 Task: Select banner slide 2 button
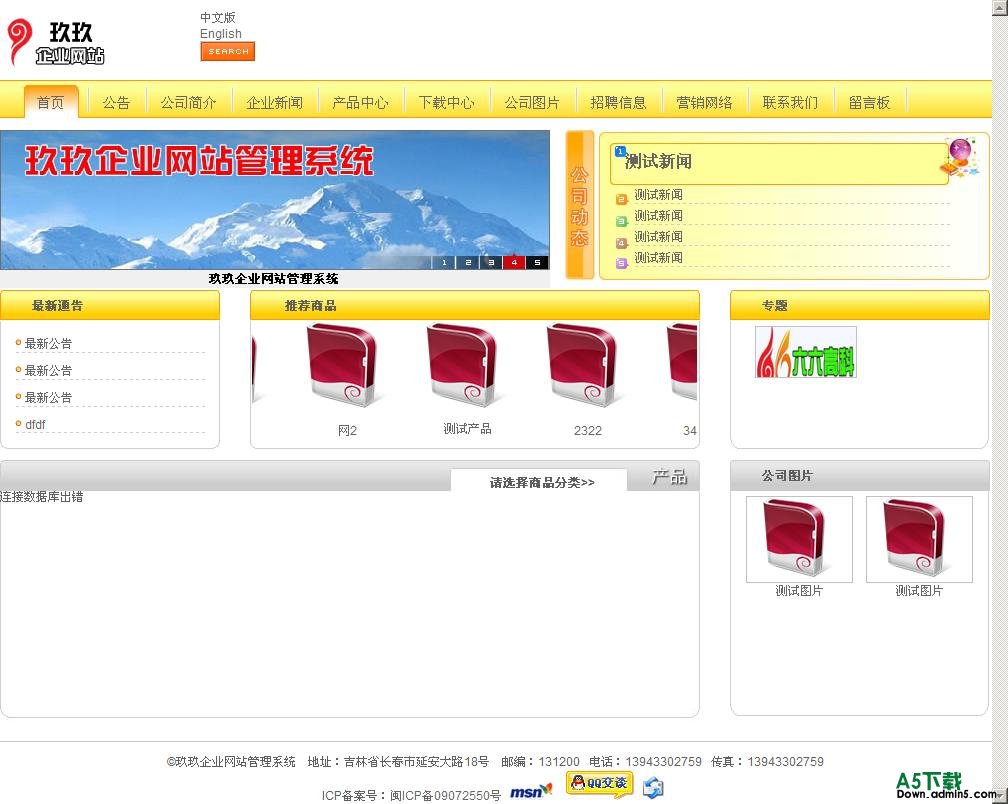[467, 262]
